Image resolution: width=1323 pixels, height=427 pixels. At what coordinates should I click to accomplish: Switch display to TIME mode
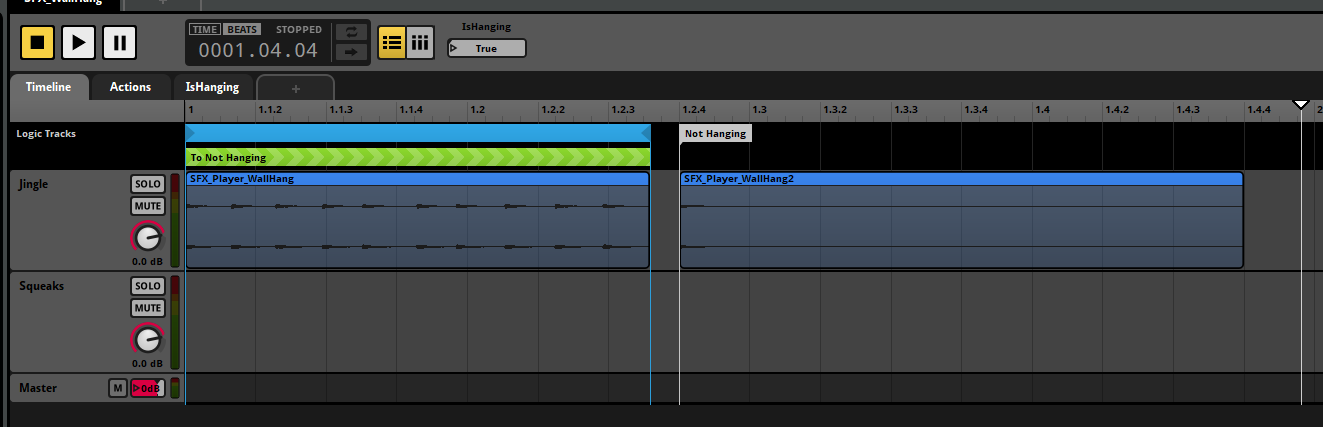pos(204,30)
